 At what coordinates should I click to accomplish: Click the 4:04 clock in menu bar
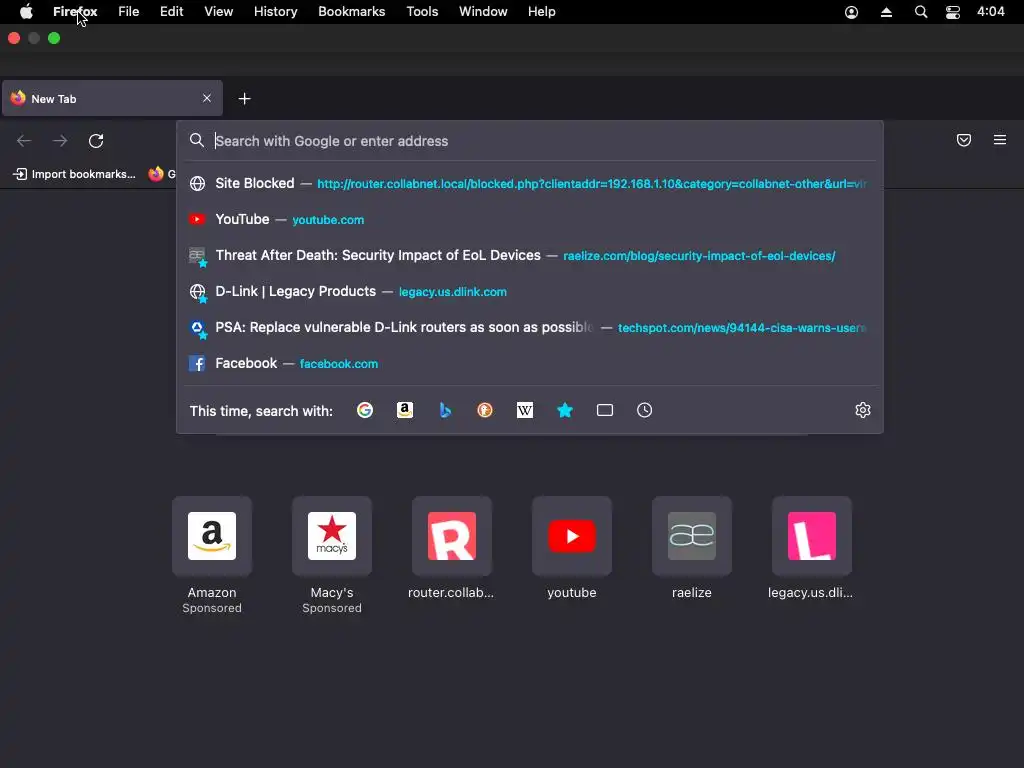coord(991,12)
